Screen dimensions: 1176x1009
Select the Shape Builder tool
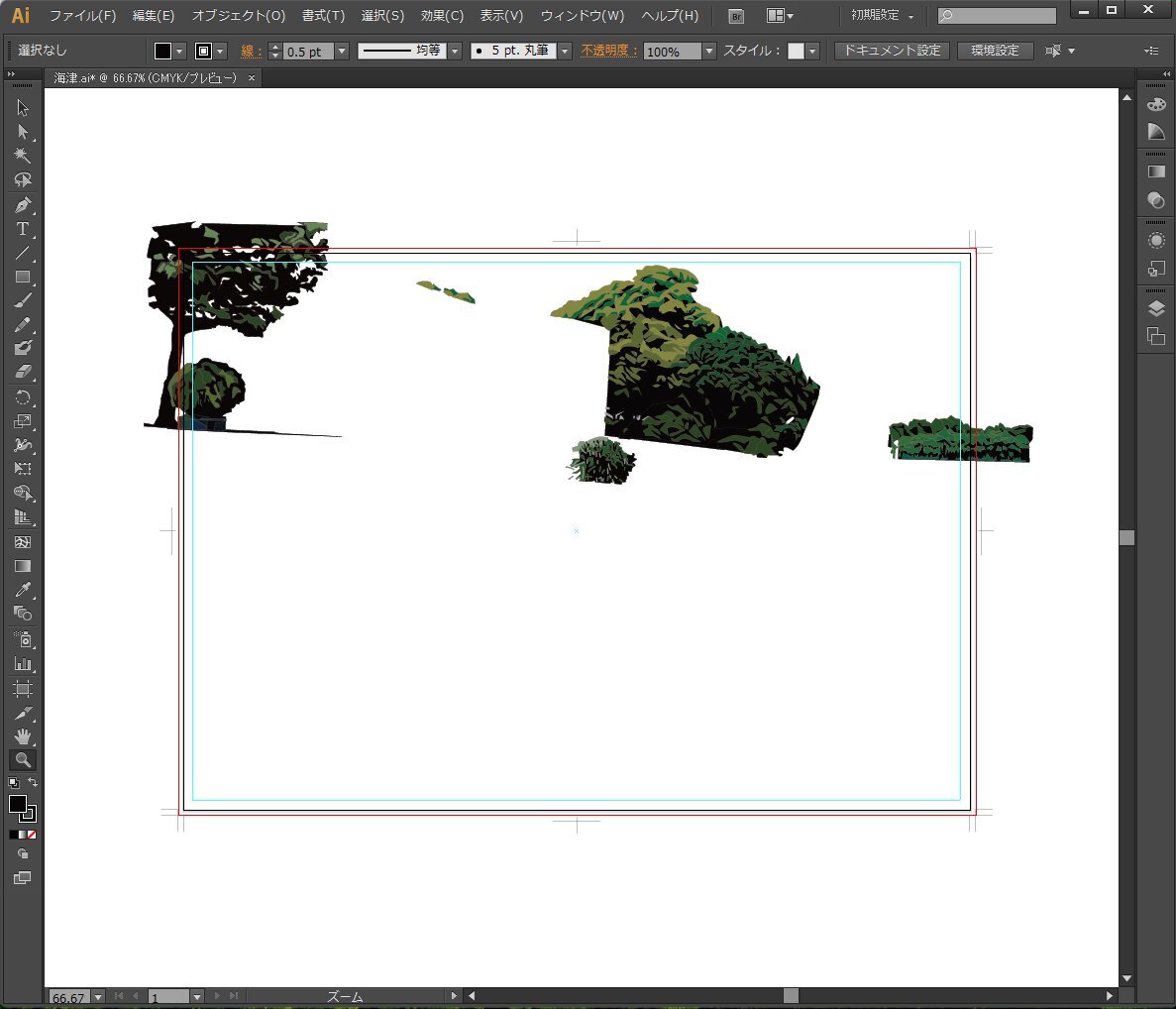coord(23,493)
